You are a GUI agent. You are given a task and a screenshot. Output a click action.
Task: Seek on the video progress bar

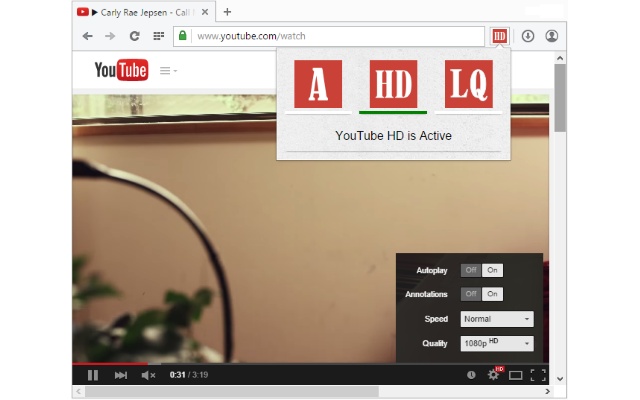311,363
